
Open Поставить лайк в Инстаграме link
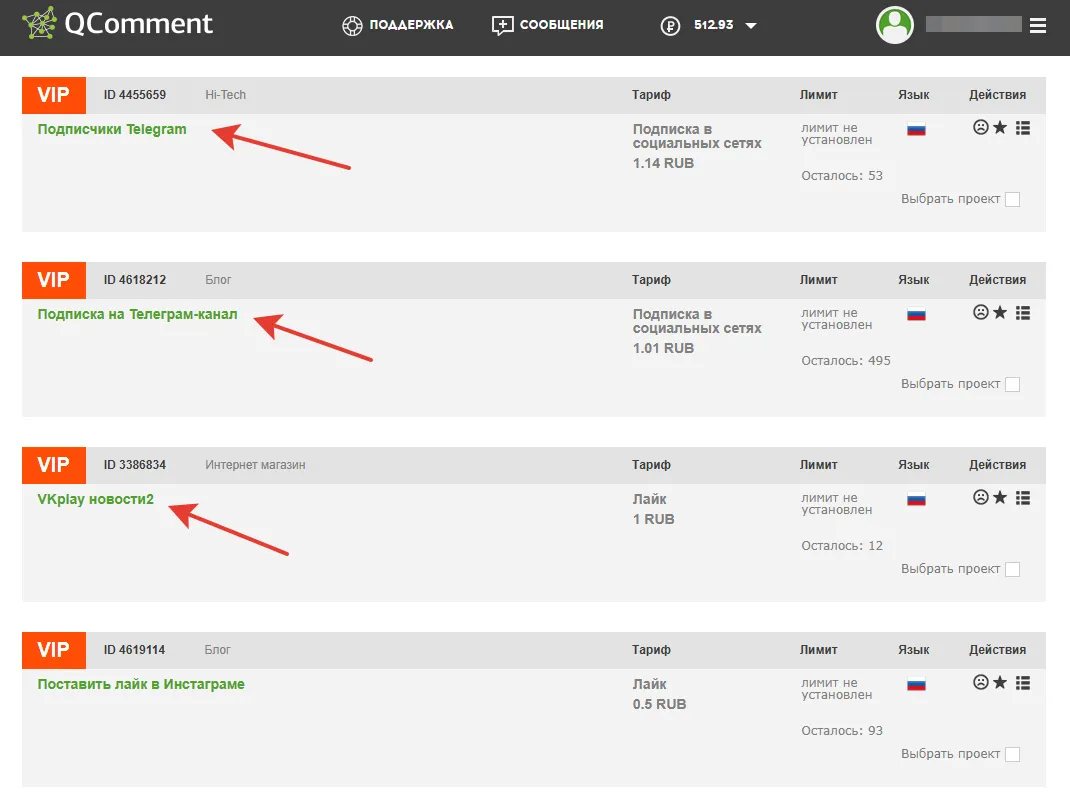[x=141, y=684]
